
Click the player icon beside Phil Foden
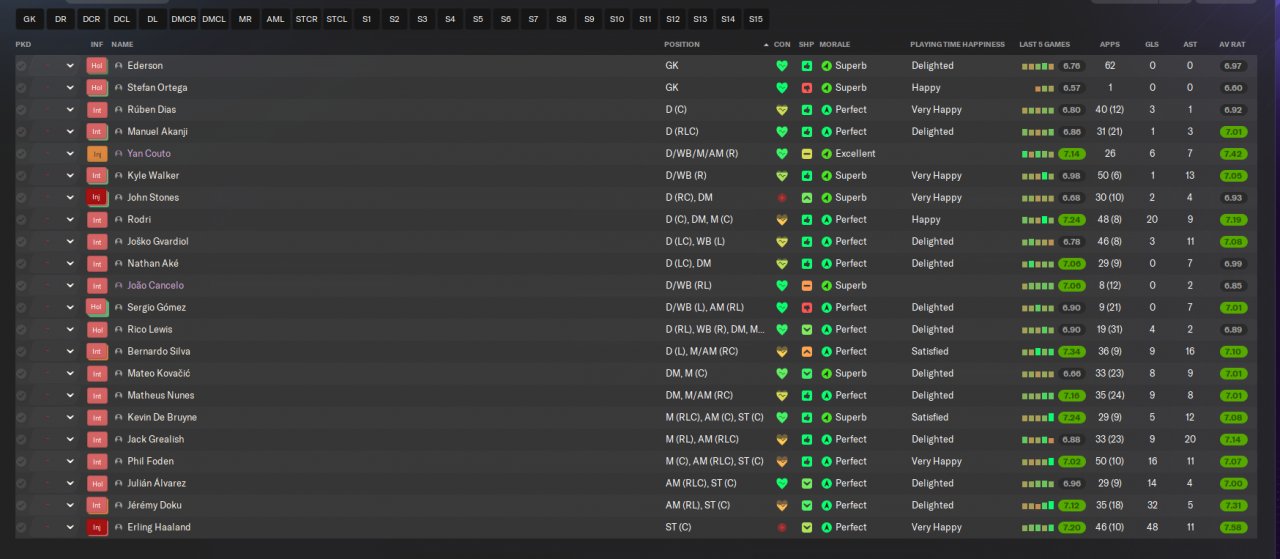tap(119, 462)
